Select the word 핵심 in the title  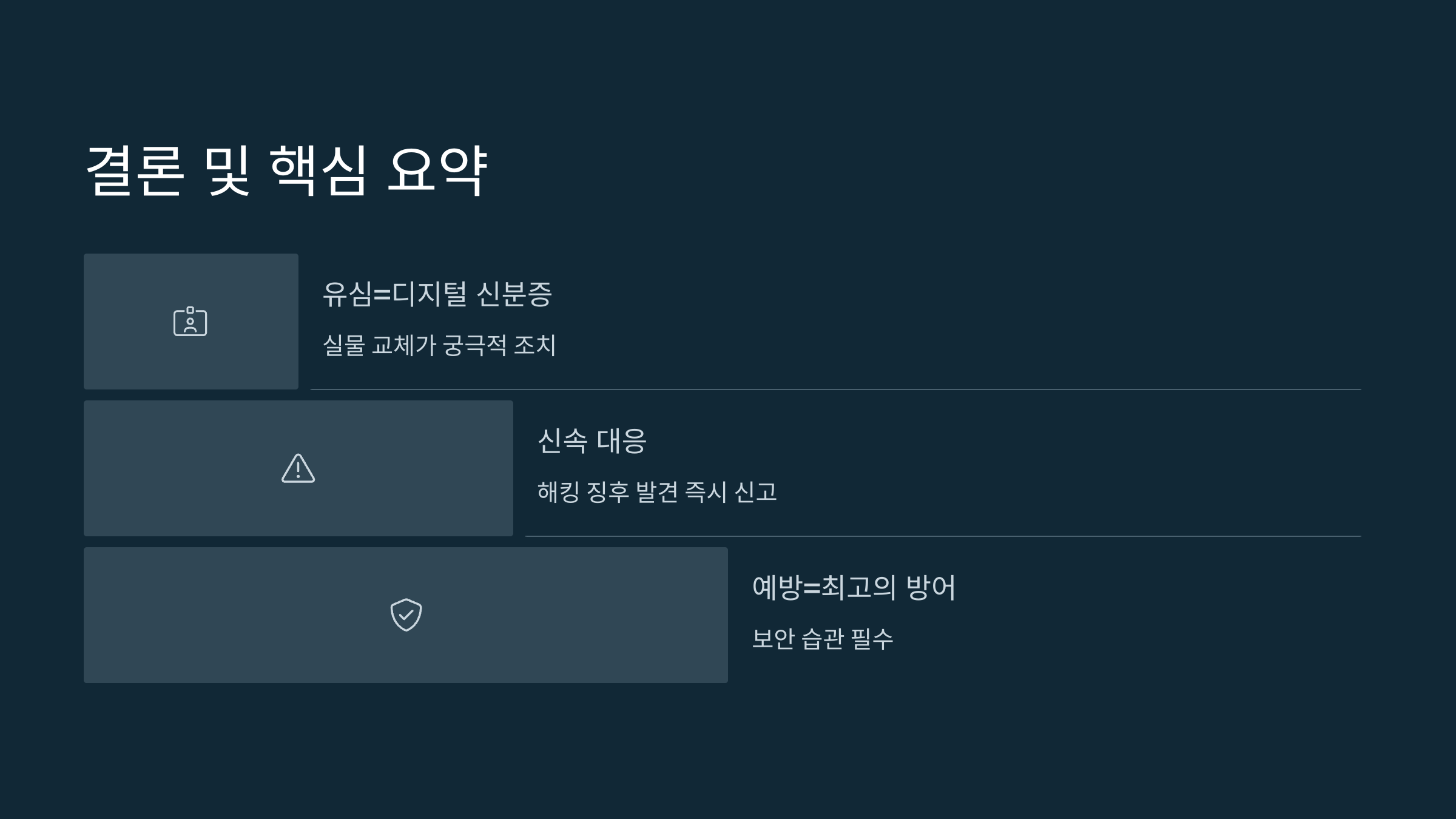318,170
